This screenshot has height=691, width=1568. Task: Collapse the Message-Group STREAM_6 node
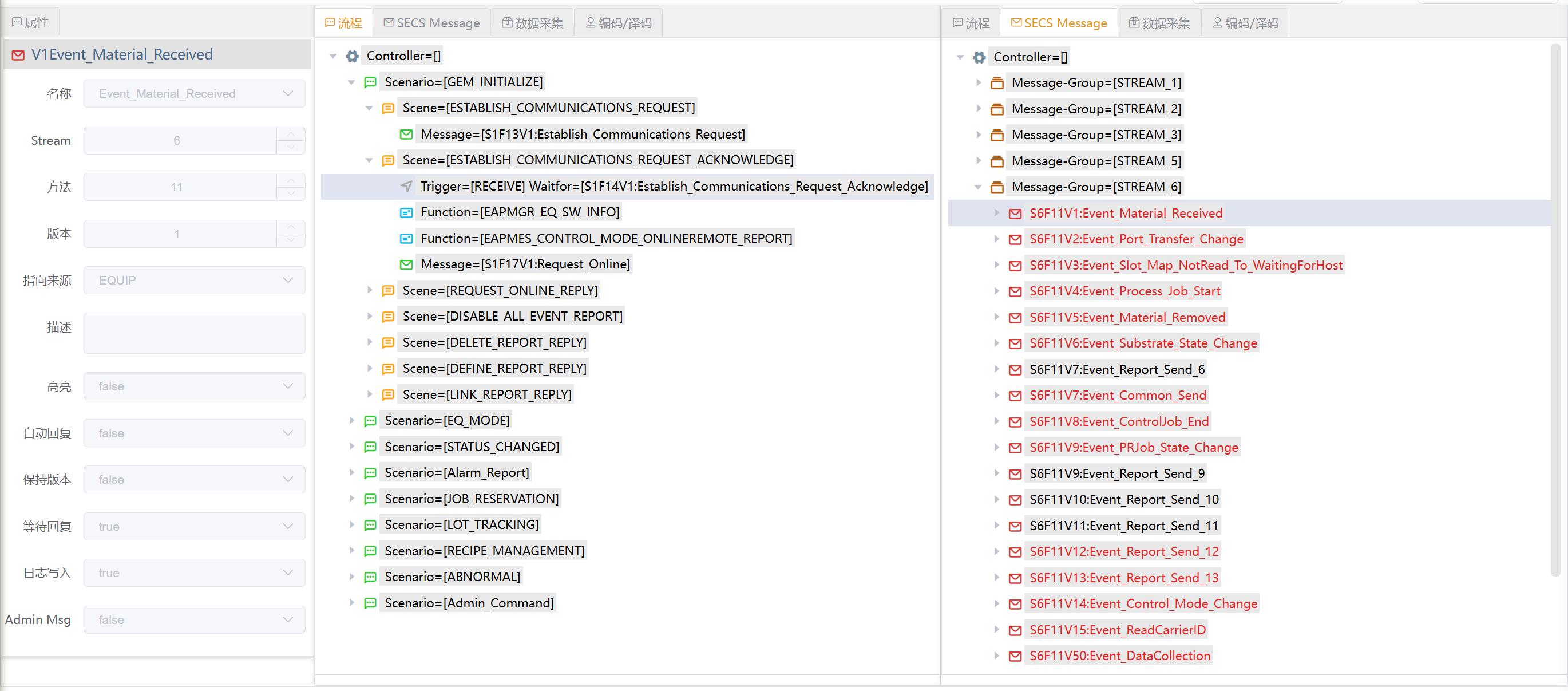[978, 187]
